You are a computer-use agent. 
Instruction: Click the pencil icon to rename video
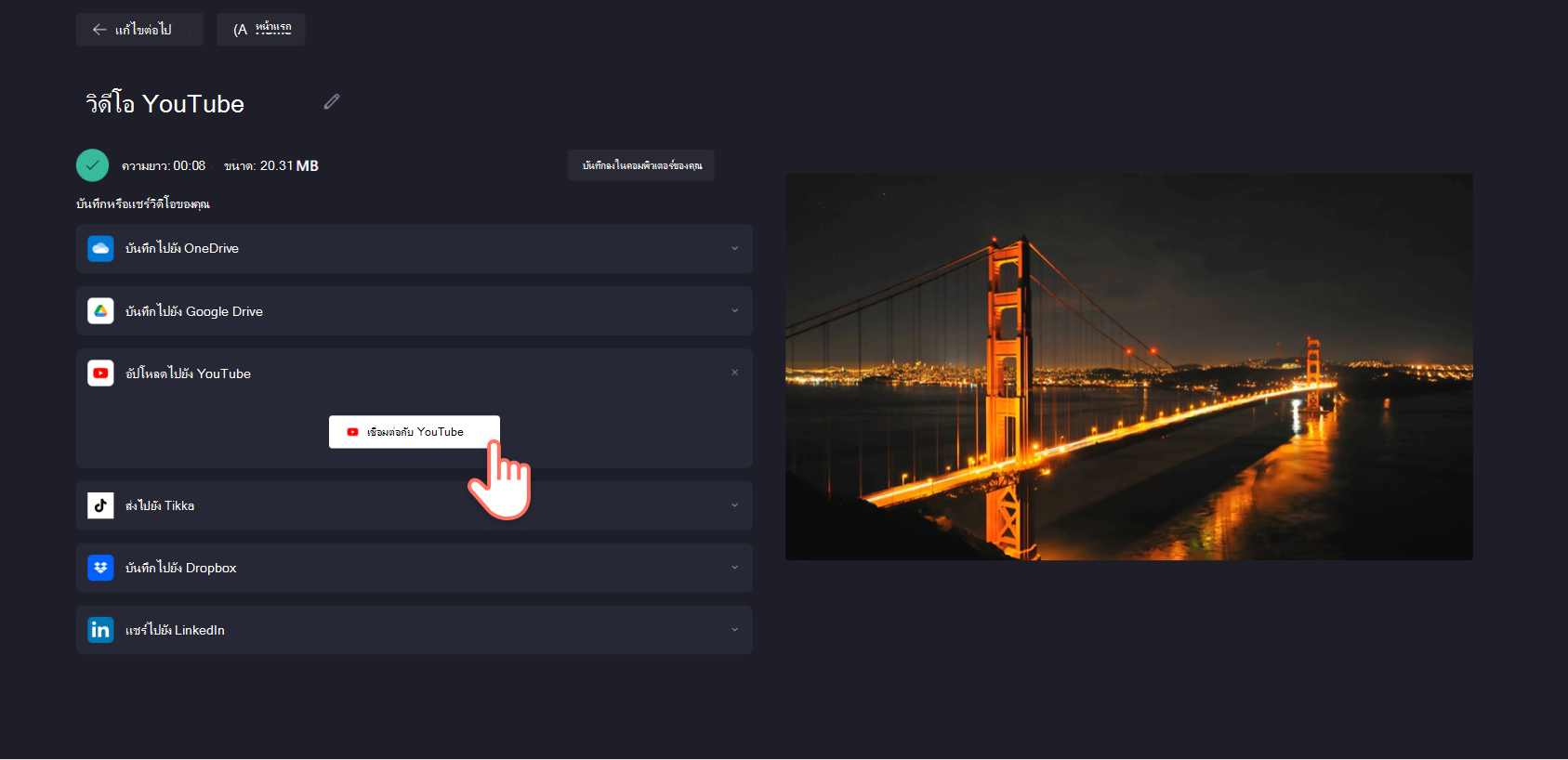(x=332, y=101)
